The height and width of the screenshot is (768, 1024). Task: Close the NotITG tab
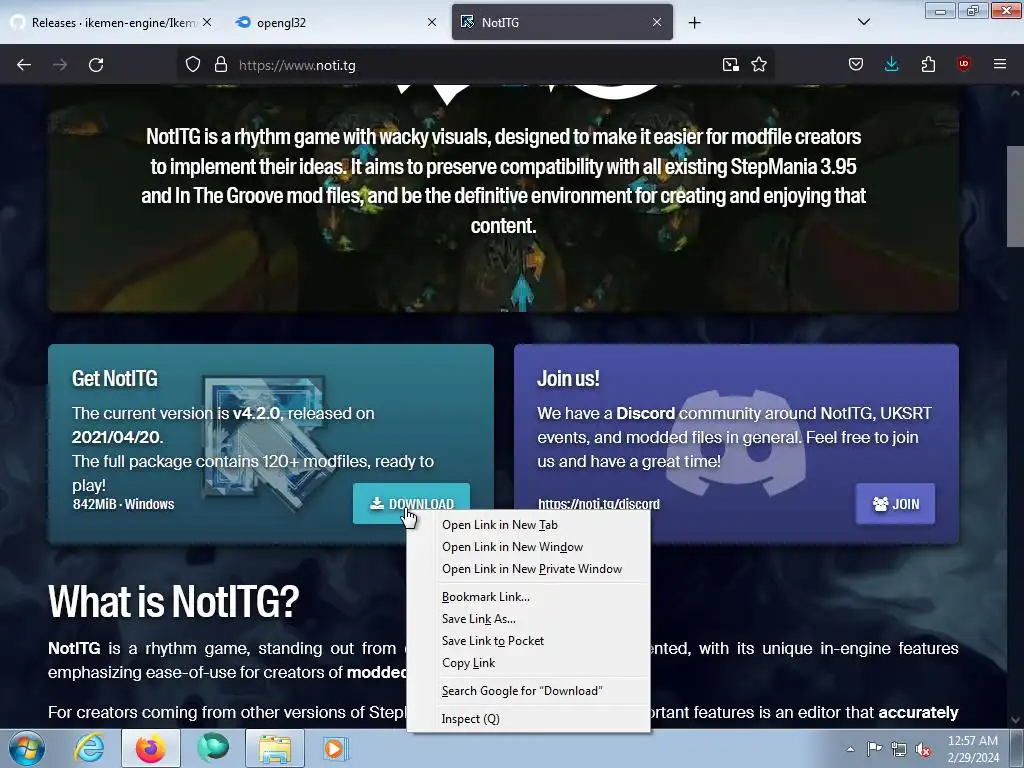657,22
